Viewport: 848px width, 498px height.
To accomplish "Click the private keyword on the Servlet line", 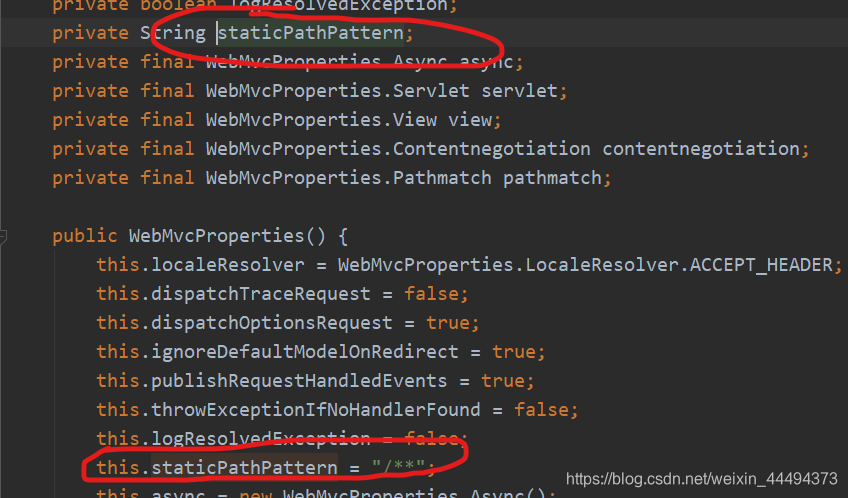I will coord(90,91).
